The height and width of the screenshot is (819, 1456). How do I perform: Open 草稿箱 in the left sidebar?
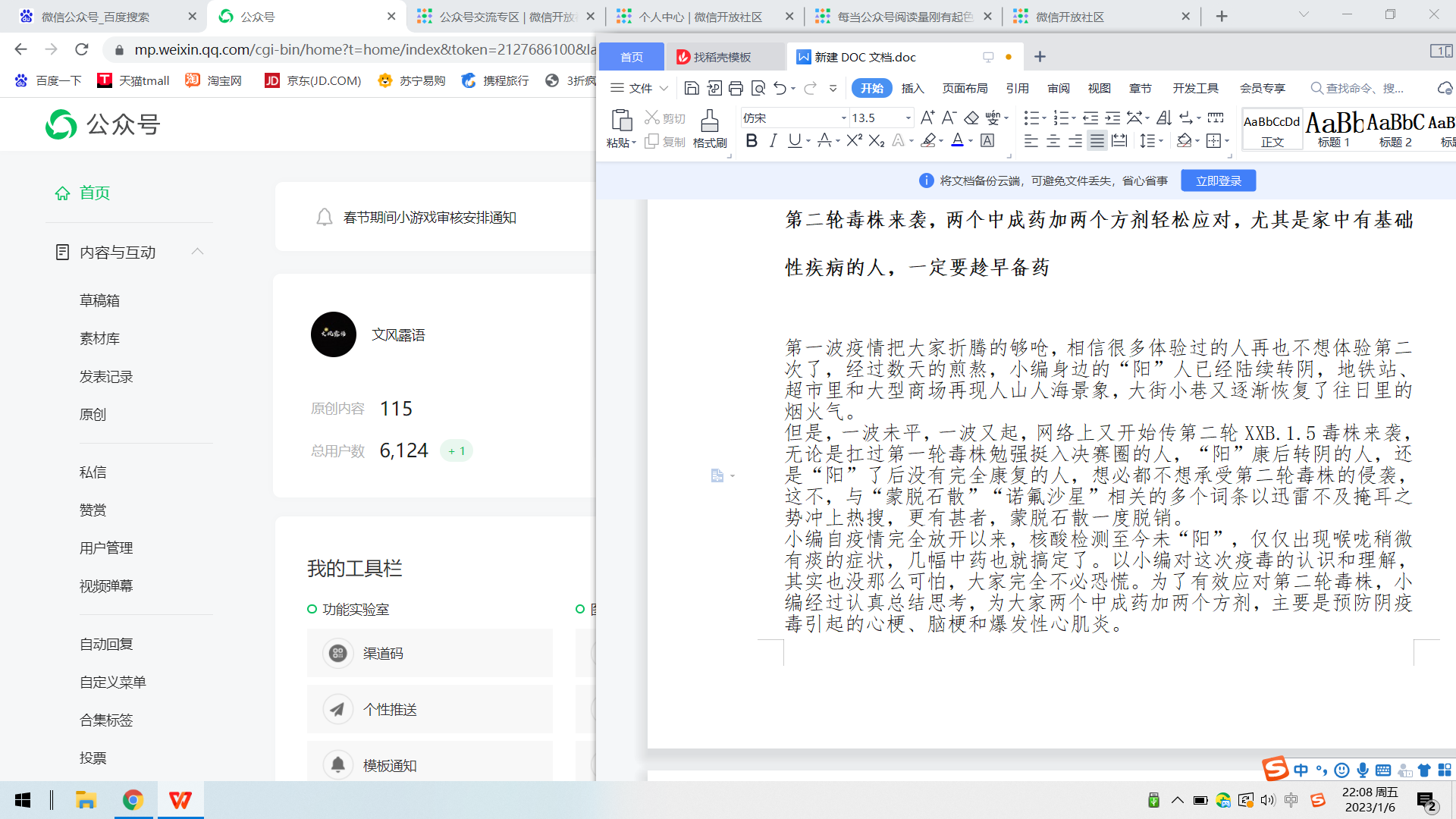click(x=99, y=300)
